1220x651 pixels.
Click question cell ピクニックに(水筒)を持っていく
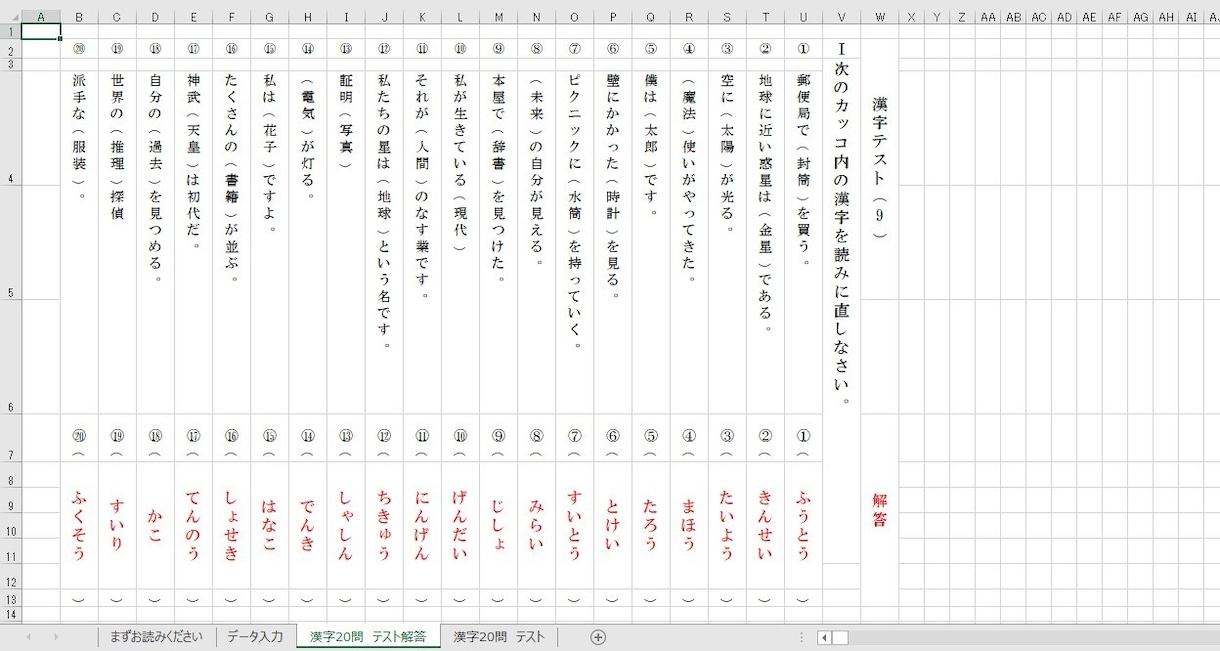click(575, 243)
